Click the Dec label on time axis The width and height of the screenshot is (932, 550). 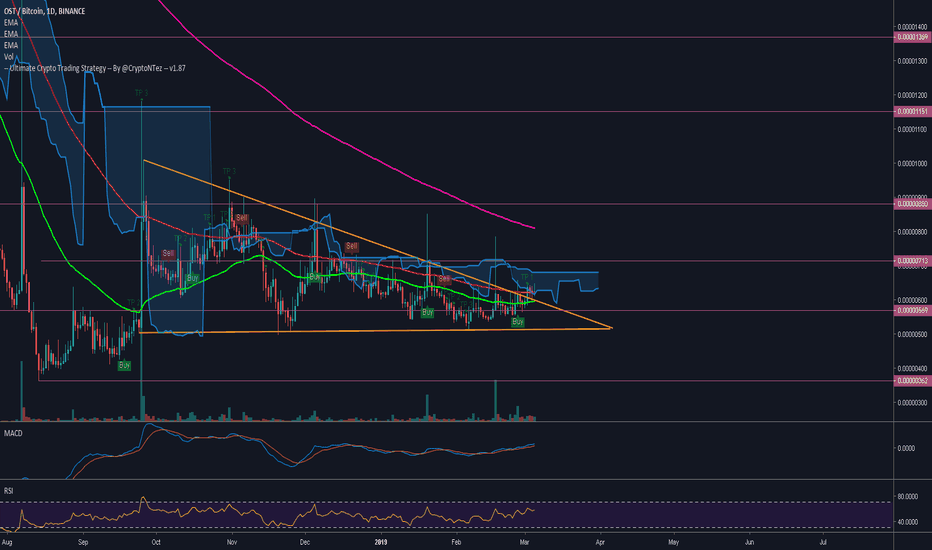tap(304, 542)
